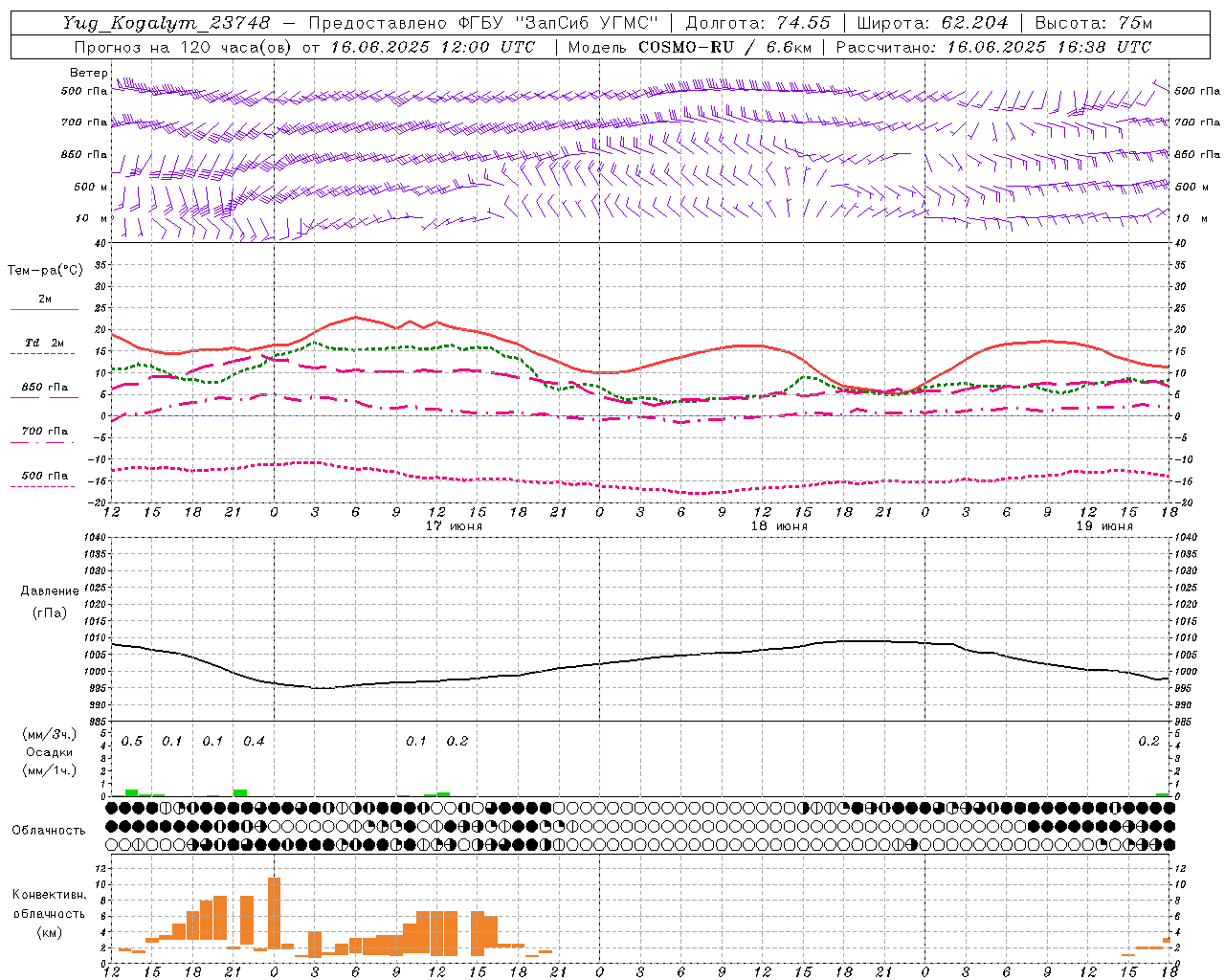Click the Облачность cloud cover label
Viewport: 1225px width, 980px height.
point(49,831)
